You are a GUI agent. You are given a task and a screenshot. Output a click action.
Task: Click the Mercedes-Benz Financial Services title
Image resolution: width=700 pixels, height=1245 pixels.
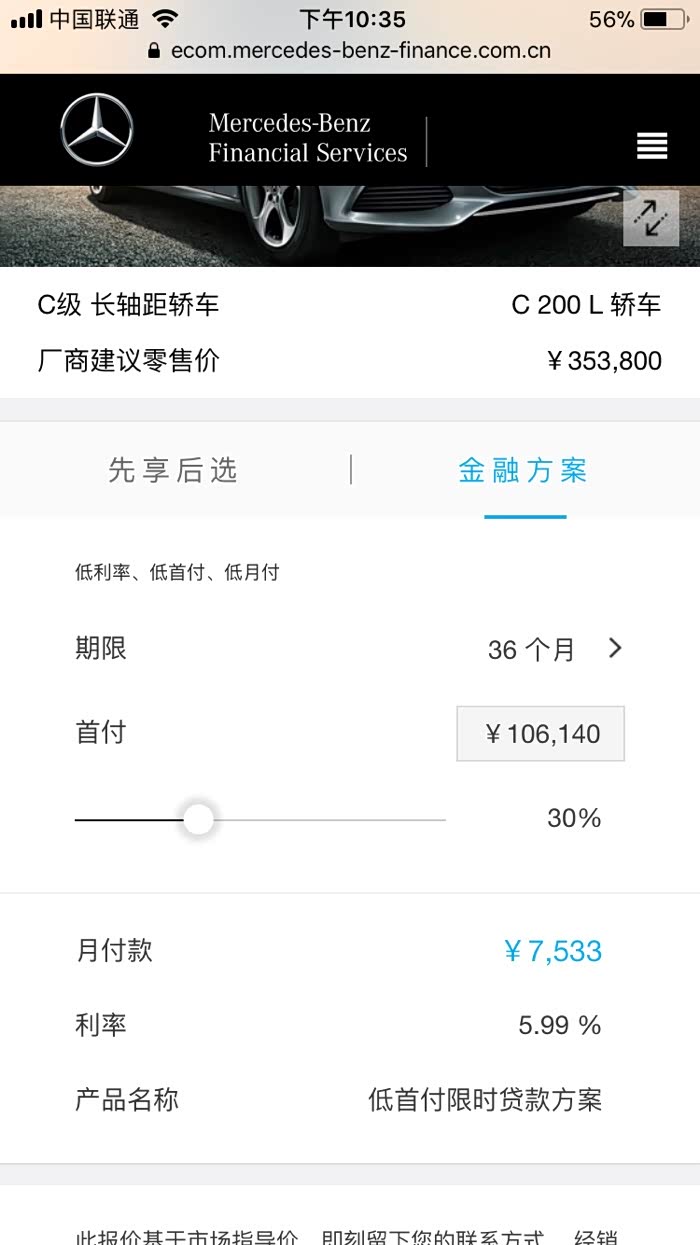[308, 138]
